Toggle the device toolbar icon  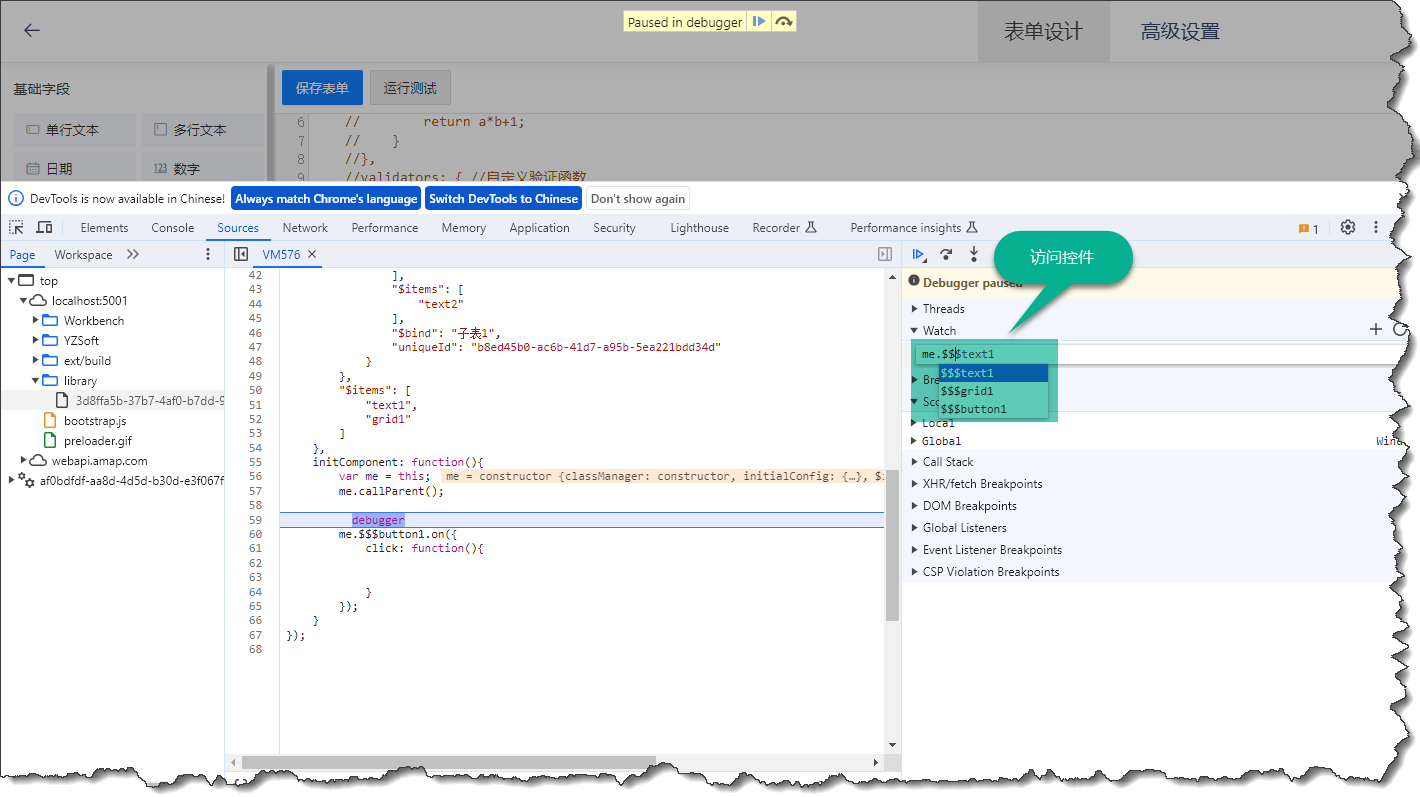[x=44, y=227]
